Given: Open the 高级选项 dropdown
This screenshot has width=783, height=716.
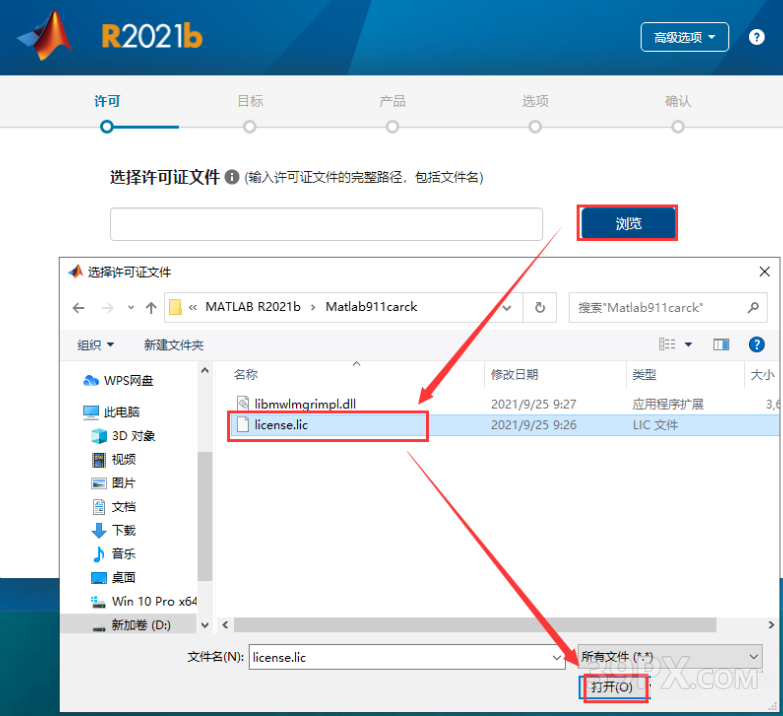Looking at the screenshot, I should coord(685,37).
